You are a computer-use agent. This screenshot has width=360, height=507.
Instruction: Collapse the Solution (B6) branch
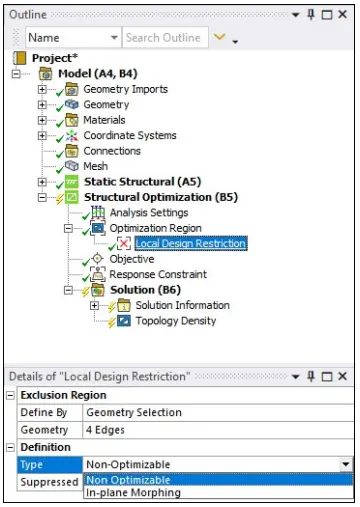pyautogui.click(x=68, y=290)
